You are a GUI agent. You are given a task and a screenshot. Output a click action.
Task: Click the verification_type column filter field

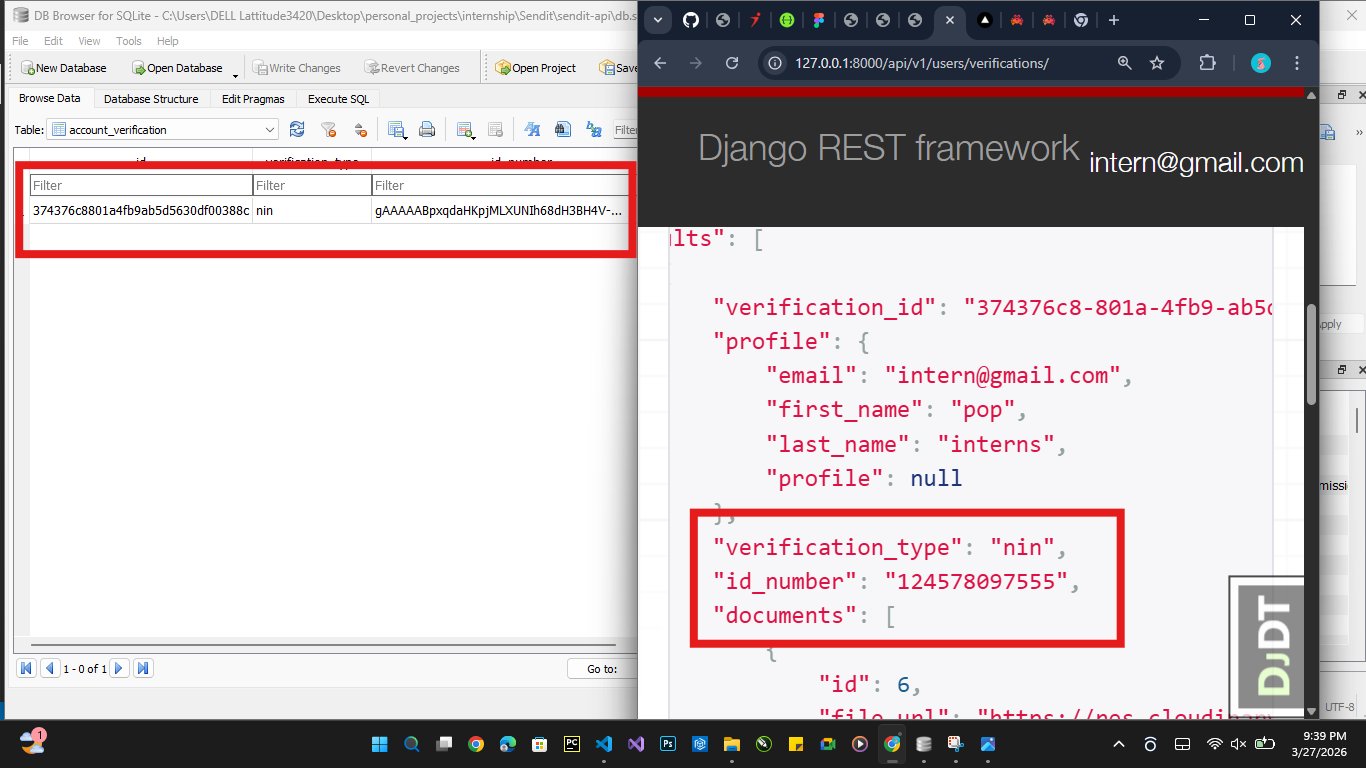tap(311, 185)
